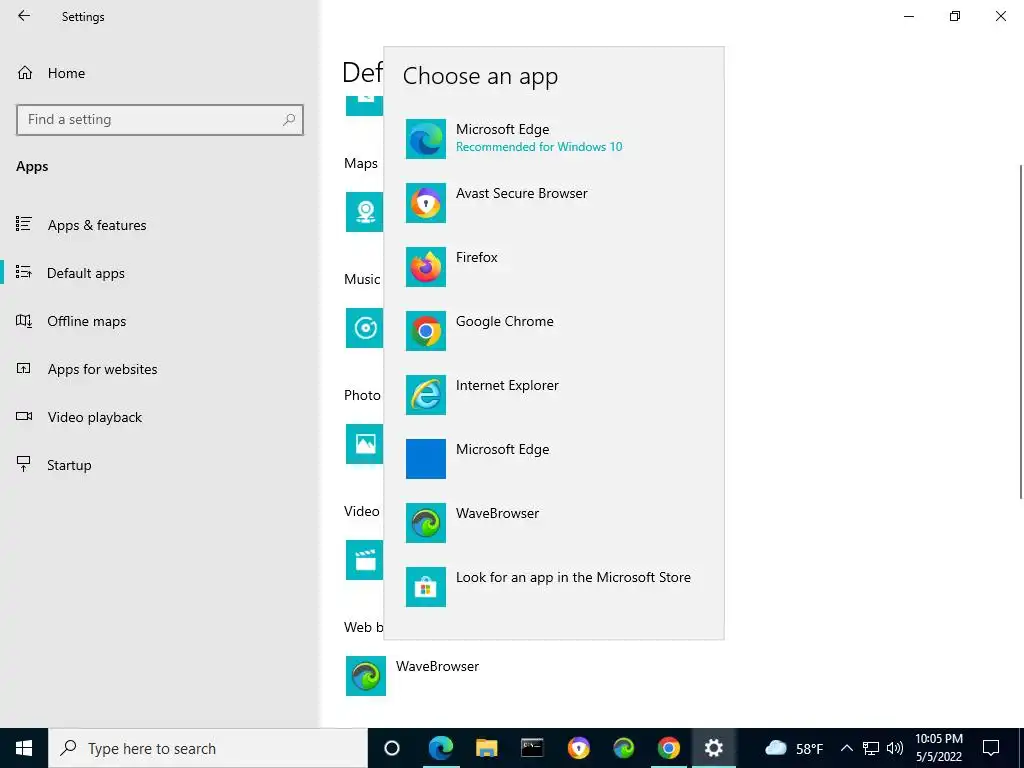Image resolution: width=1024 pixels, height=768 pixels.
Task: Click the search magnifier in Find a setting
Action: (x=289, y=120)
